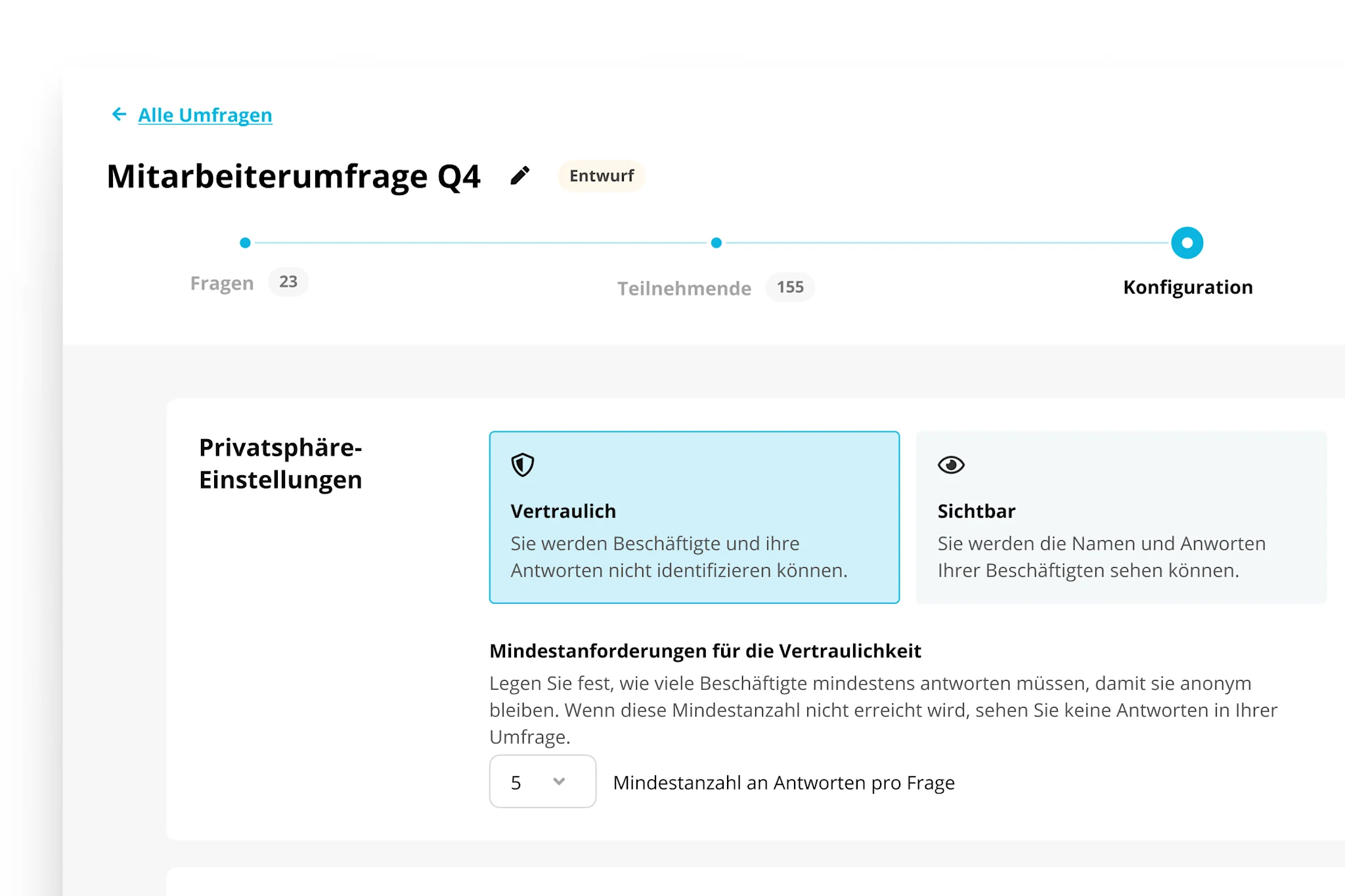Click the eye icon in Sichtbar card
Viewport: 1345px width, 896px height.
950,465
